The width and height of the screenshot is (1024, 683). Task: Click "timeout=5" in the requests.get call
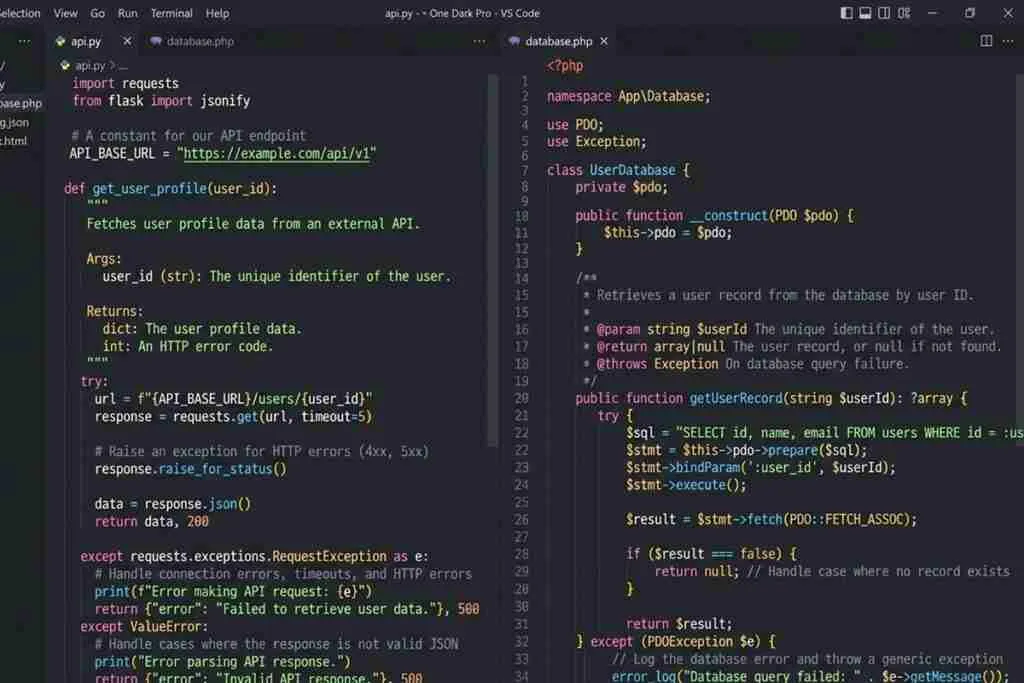333,417
